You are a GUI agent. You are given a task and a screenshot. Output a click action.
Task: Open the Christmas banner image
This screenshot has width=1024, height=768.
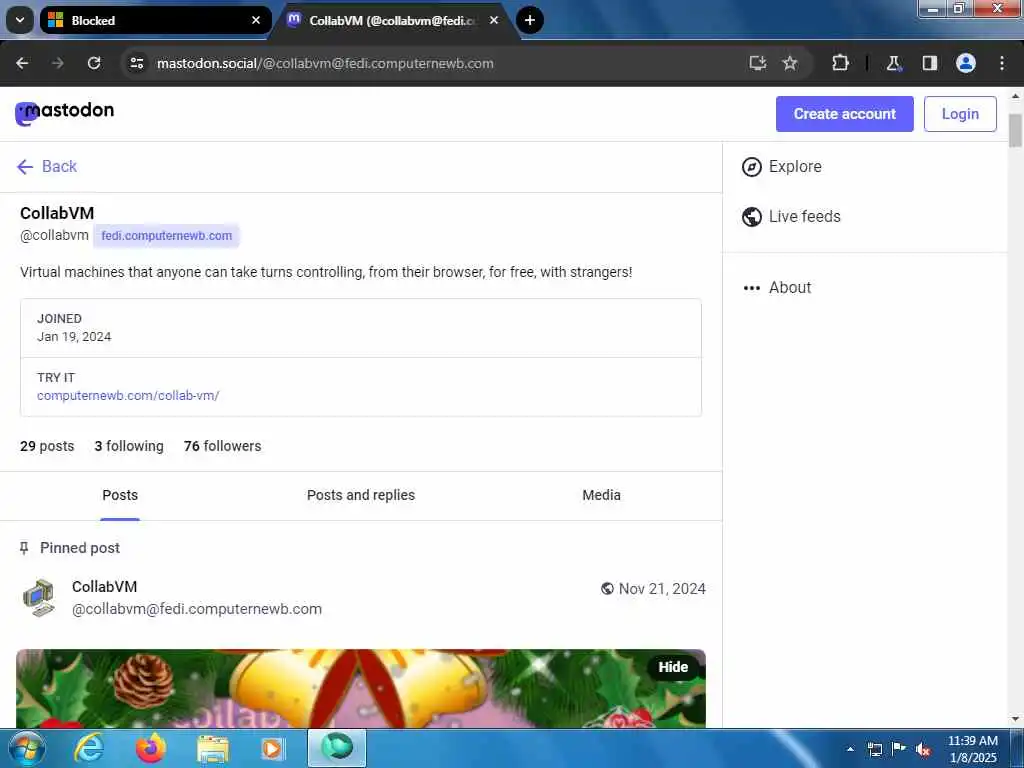[x=360, y=688]
